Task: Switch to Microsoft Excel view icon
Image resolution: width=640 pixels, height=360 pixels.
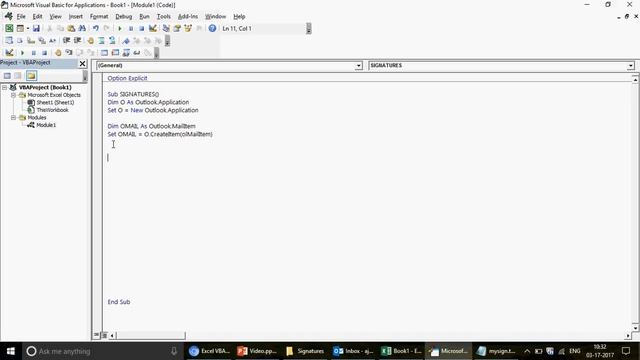Action: click(x=9, y=28)
